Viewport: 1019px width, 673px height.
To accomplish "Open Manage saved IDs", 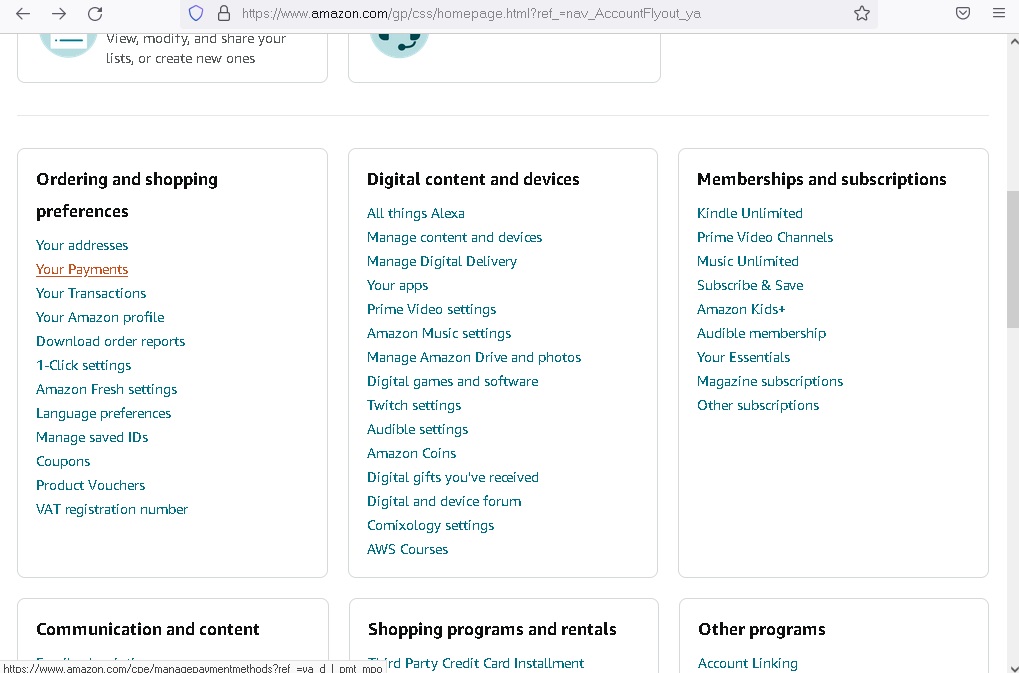I will (x=92, y=438).
